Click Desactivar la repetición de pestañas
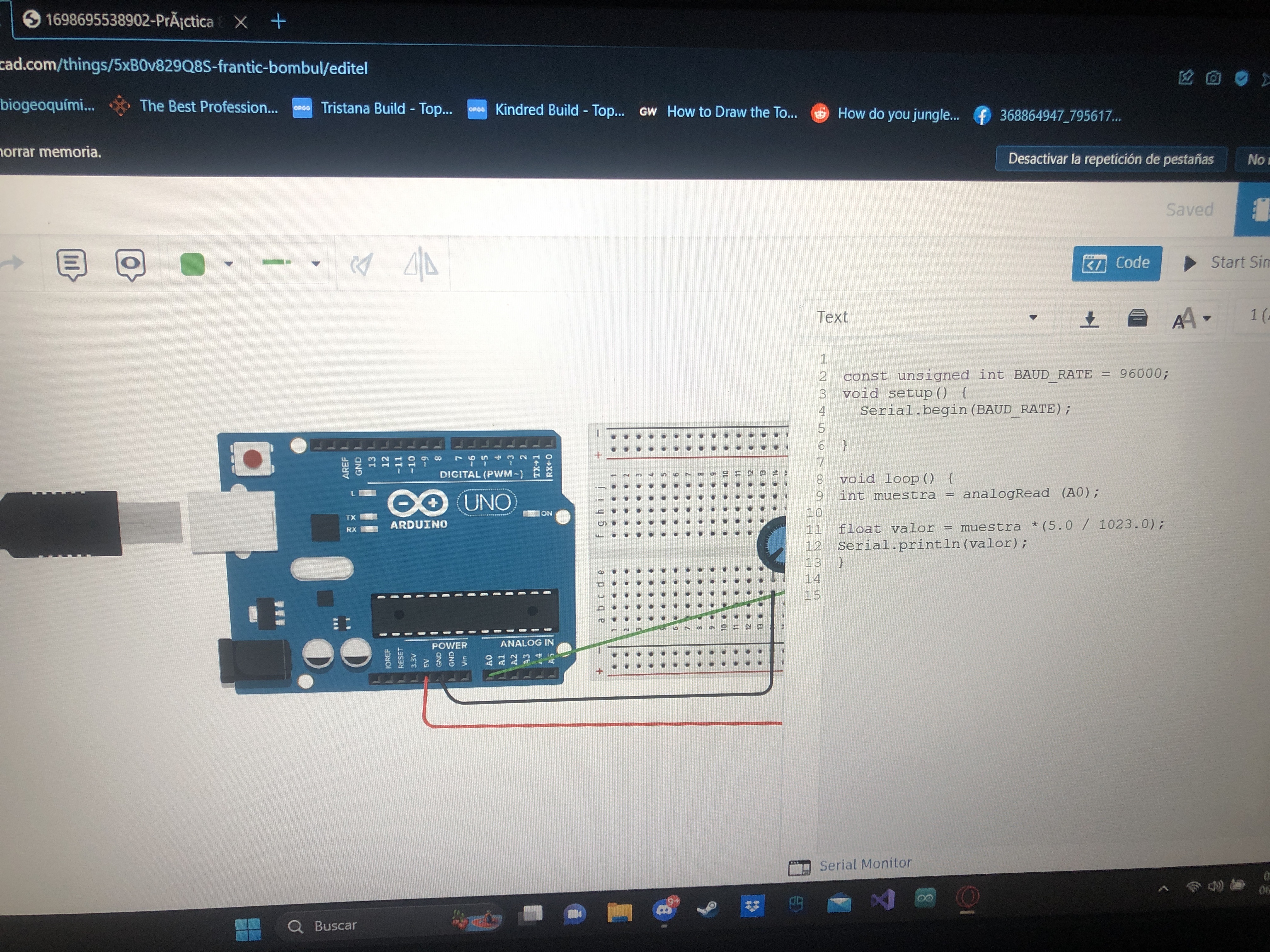The height and width of the screenshot is (952, 1270). click(1110, 159)
